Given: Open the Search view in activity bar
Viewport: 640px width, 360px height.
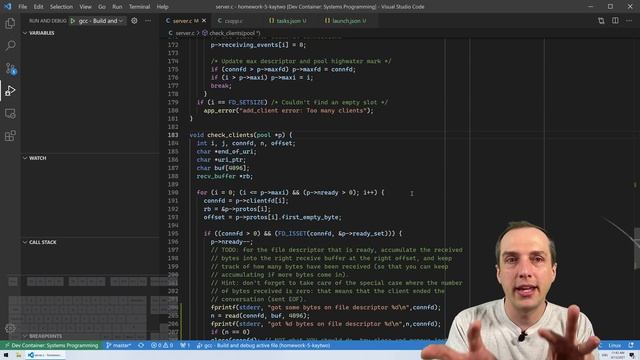Looking at the screenshot, I should (10, 45).
